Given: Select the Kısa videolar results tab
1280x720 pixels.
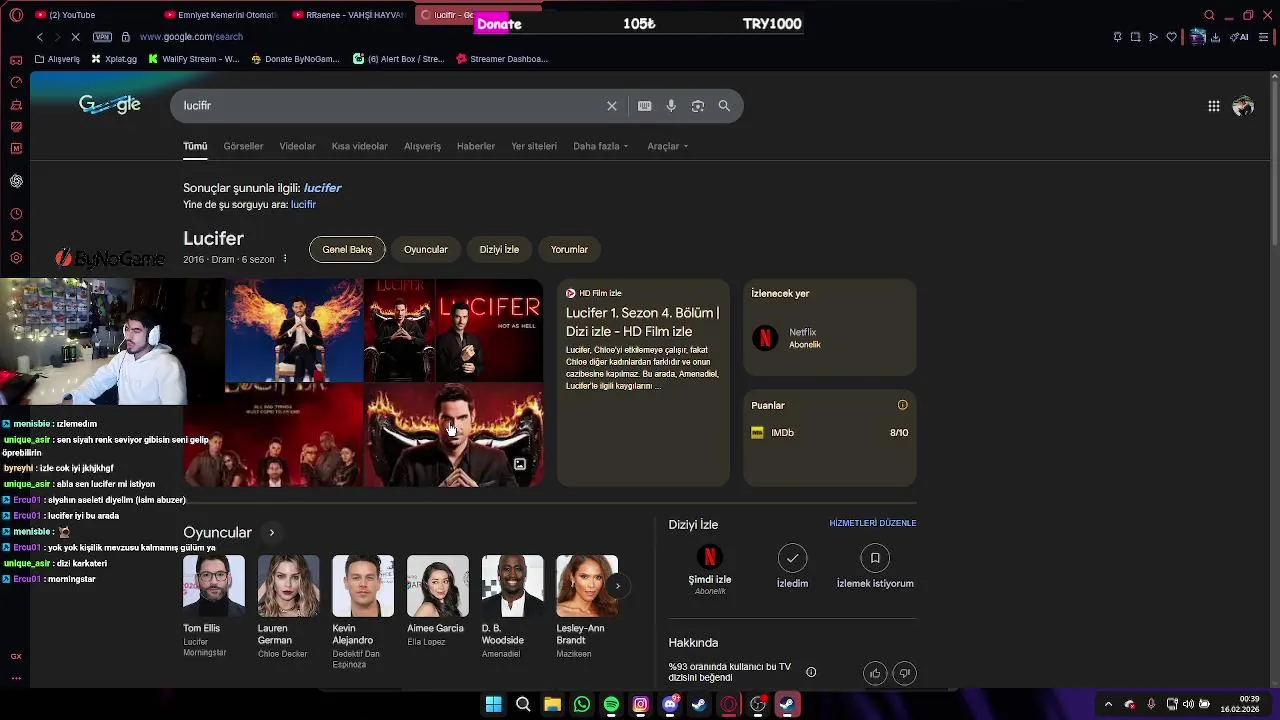Looking at the screenshot, I should [x=359, y=146].
